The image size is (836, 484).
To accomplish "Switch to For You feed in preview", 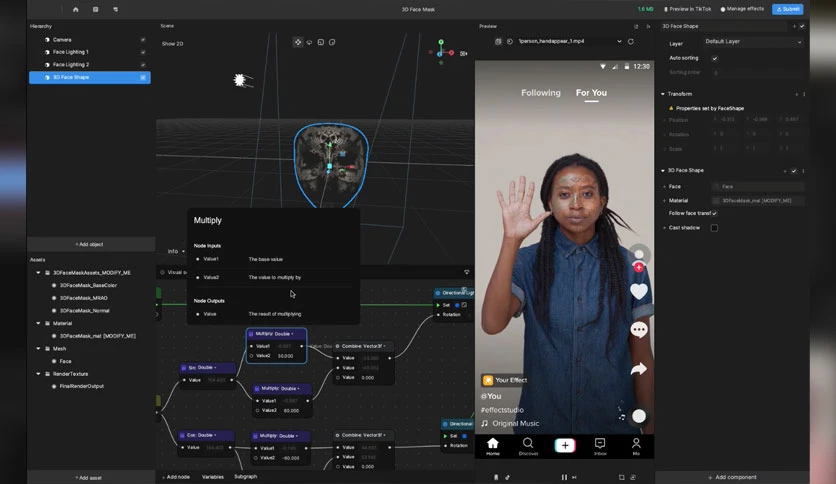I will (x=591, y=93).
